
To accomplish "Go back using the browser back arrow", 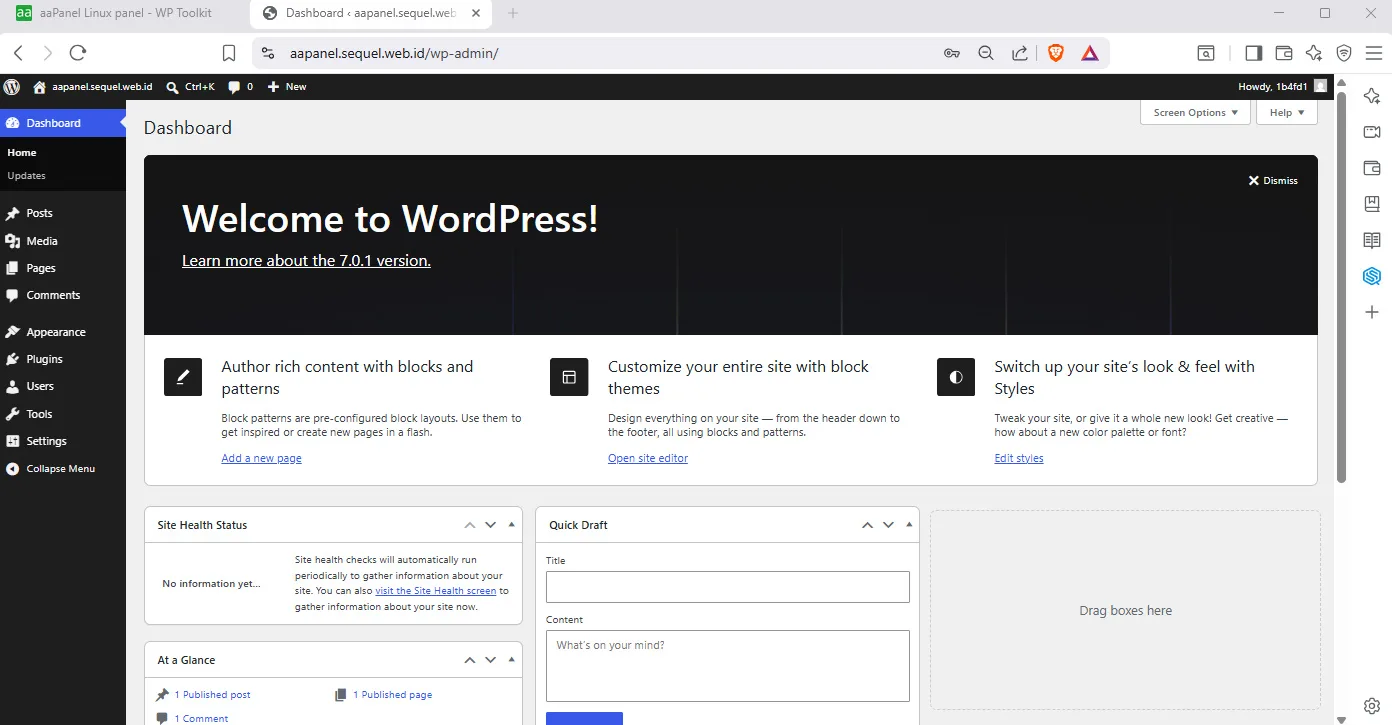I will [x=18, y=53].
